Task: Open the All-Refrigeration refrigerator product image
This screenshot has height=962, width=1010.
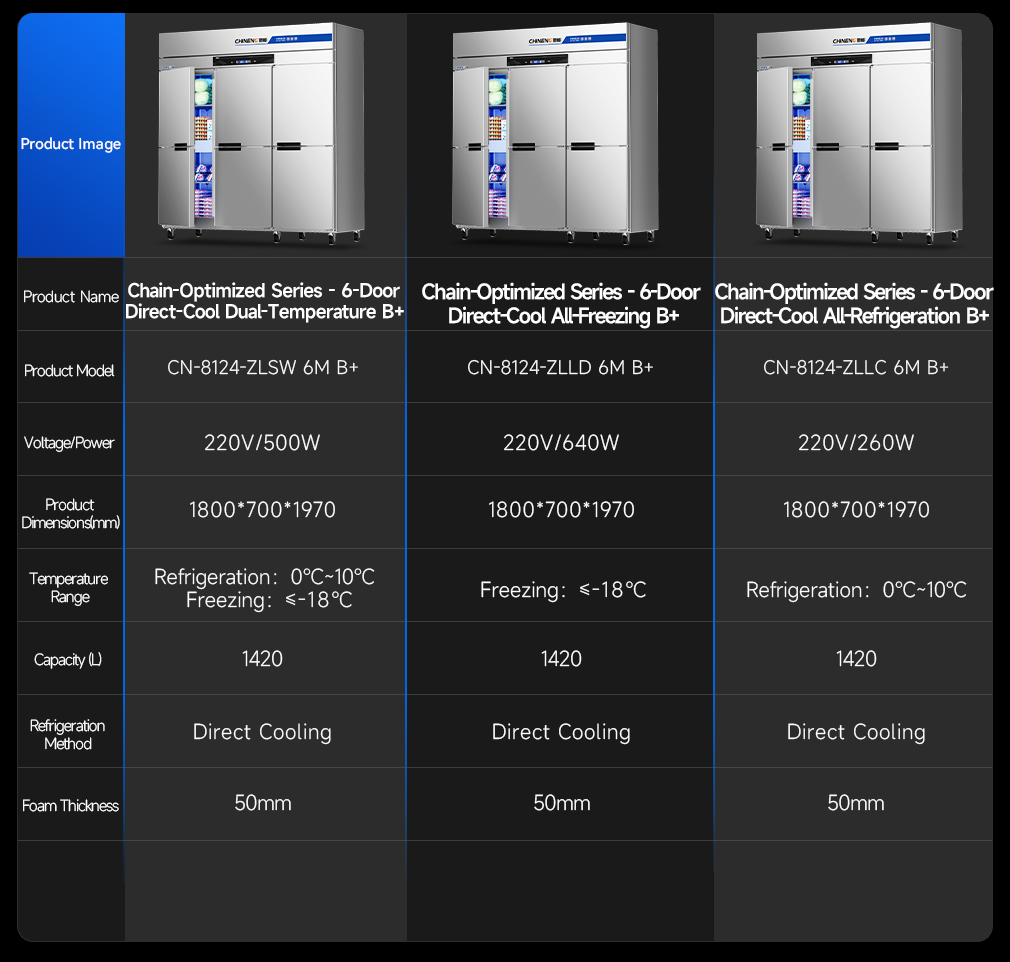Action: (x=860, y=135)
